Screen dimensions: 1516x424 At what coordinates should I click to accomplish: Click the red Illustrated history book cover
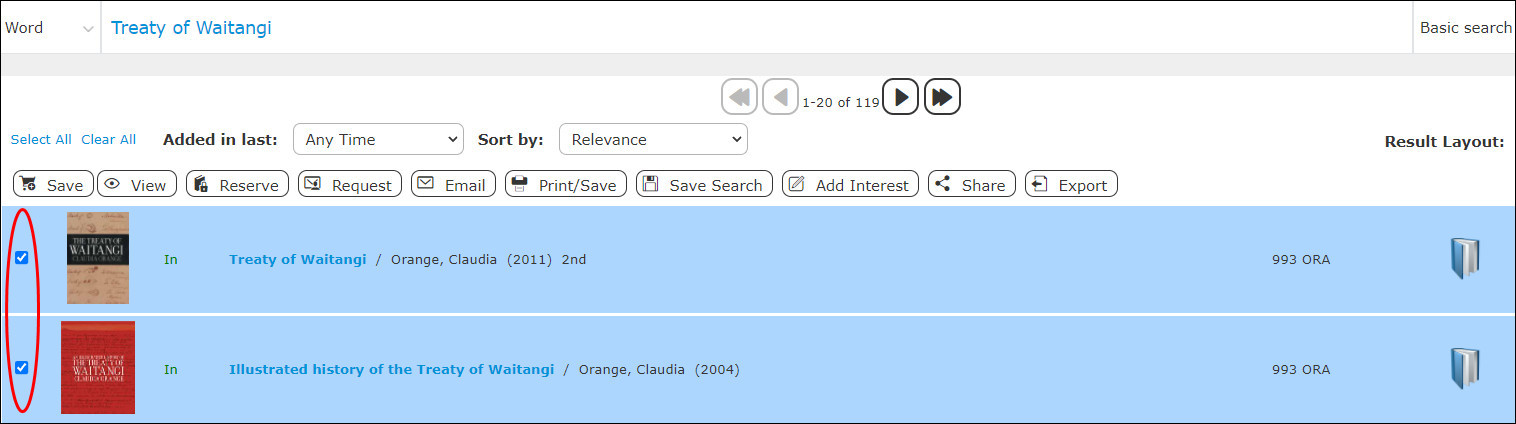[98, 368]
